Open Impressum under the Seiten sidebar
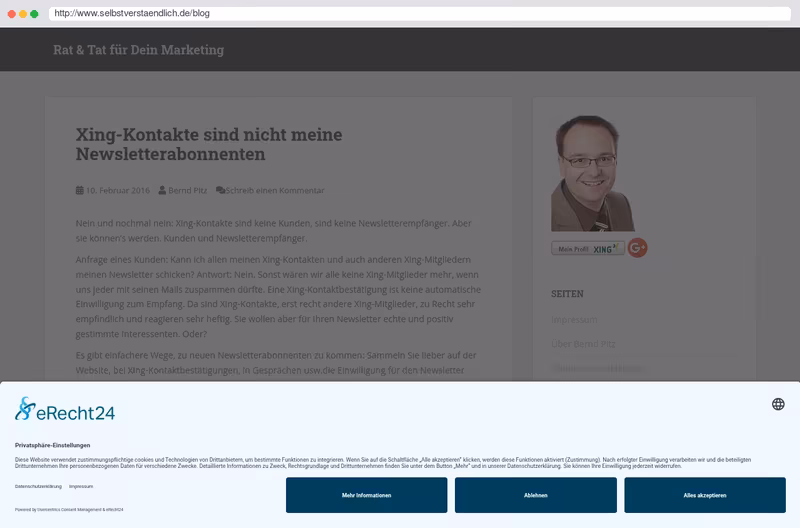800x528 pixels. (574, 320)
